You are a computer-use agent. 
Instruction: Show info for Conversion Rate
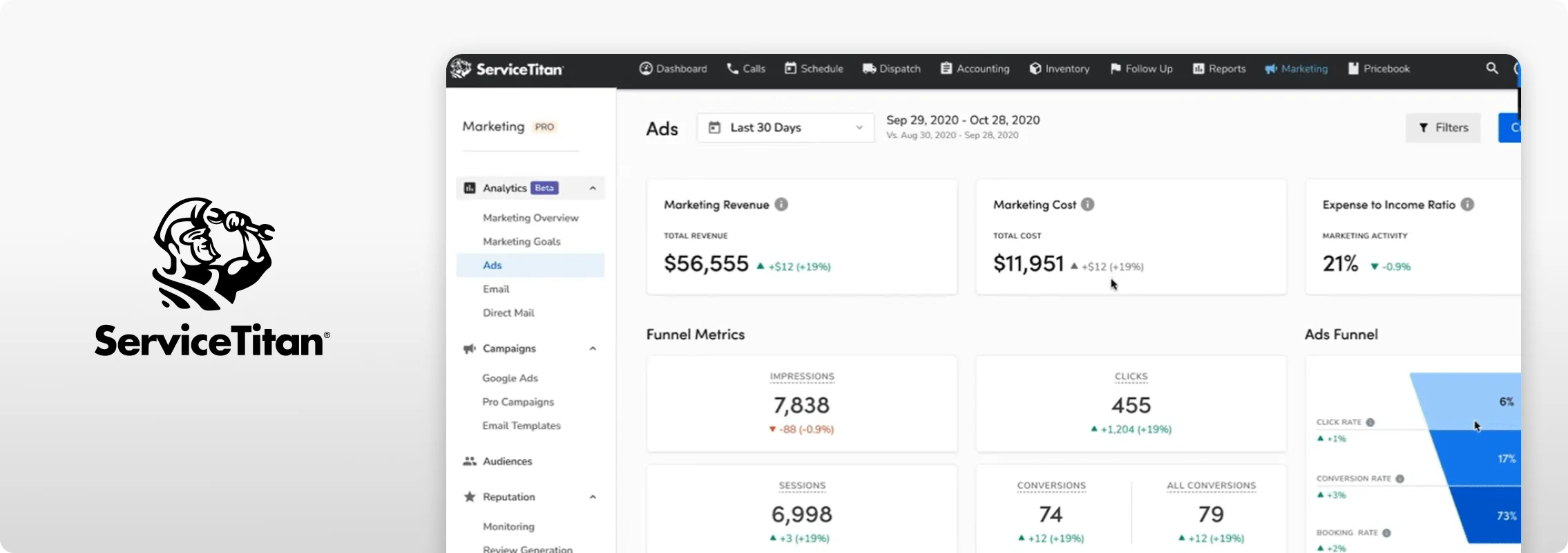tap(1399, 478)
